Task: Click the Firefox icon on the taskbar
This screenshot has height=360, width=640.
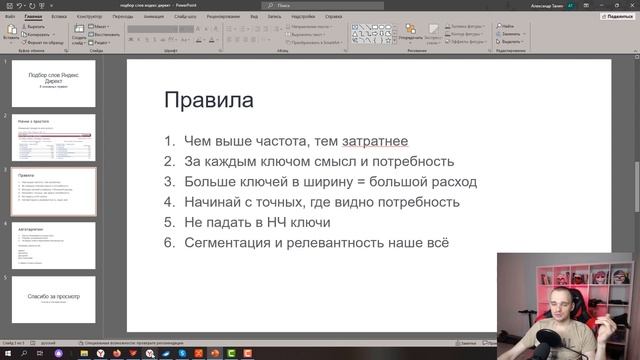Action: 117,353
